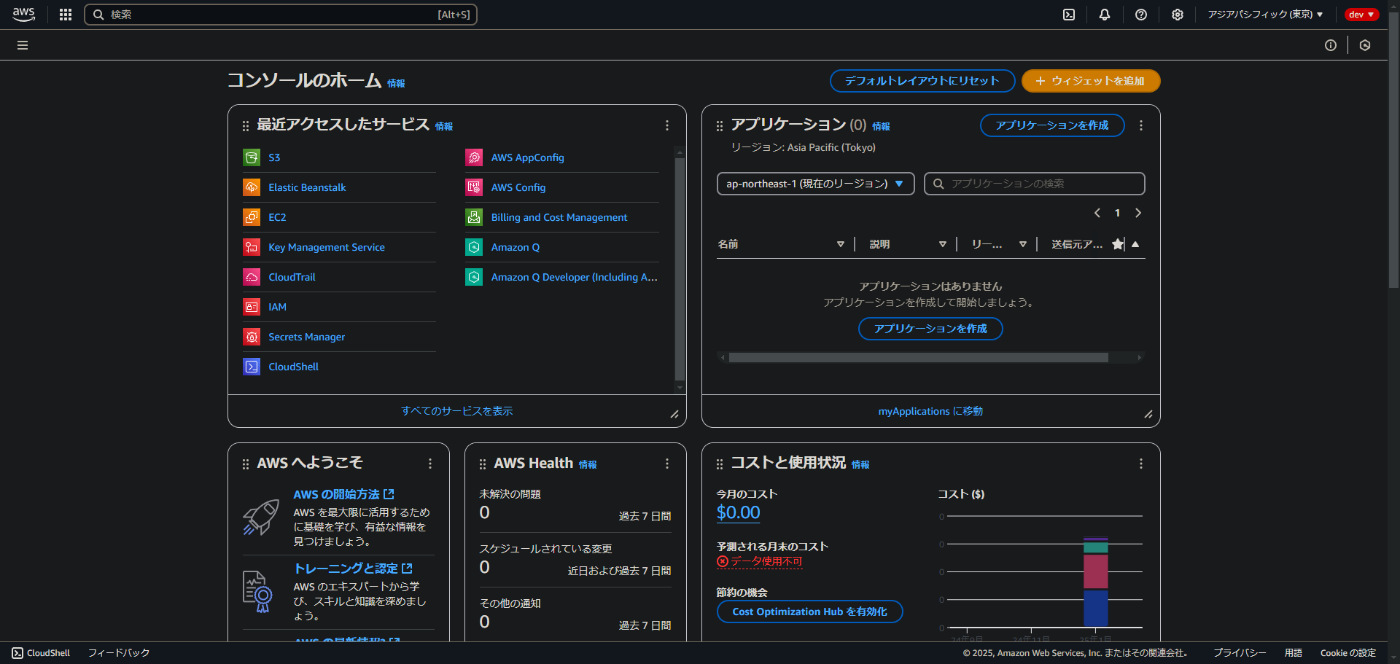Click the 用語 footer link
This screenshot has width=1400, height=664.
coord(1293,653)
